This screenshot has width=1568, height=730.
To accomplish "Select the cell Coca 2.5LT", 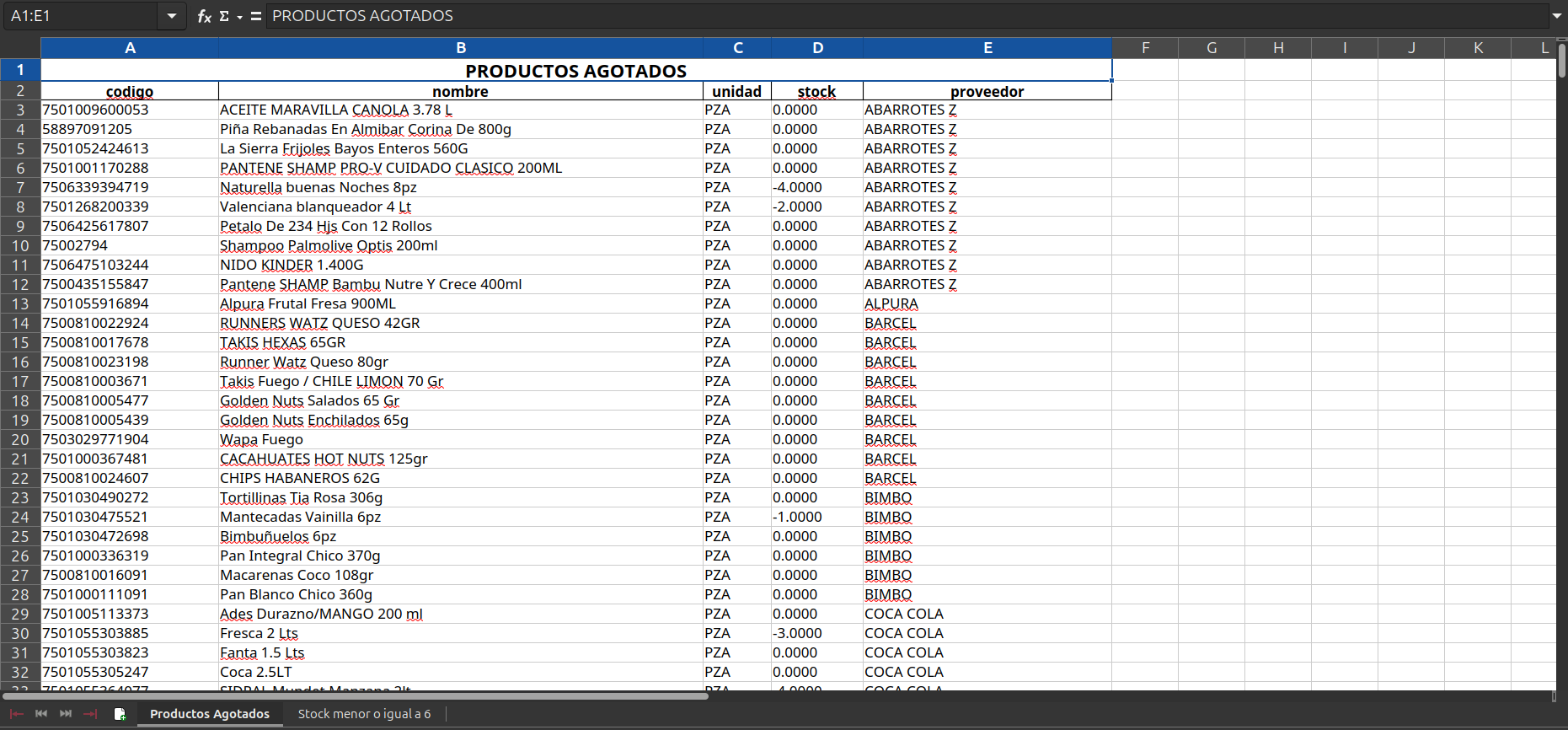I will pos(461,672).
